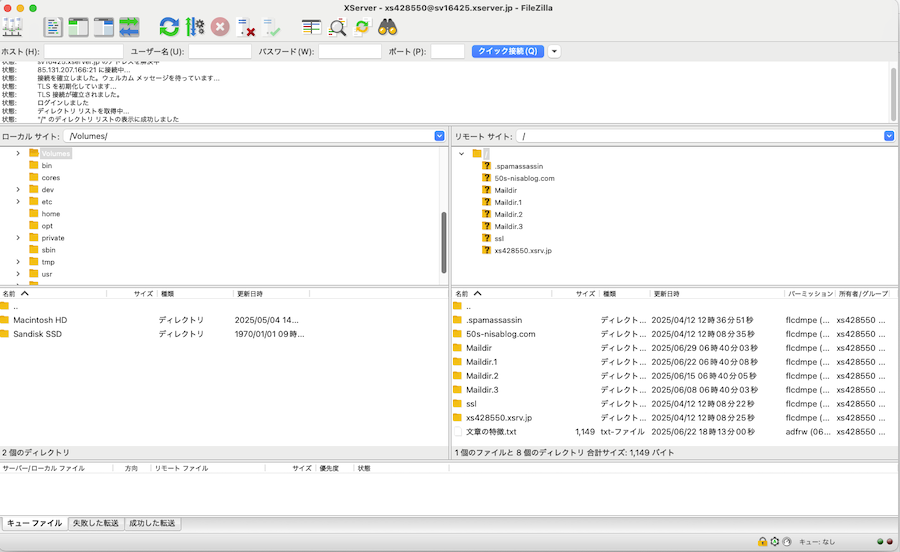This screenshot has width=900, height=552.
Task: Toggle synchronized browsing icon
Action: point(362,27)
